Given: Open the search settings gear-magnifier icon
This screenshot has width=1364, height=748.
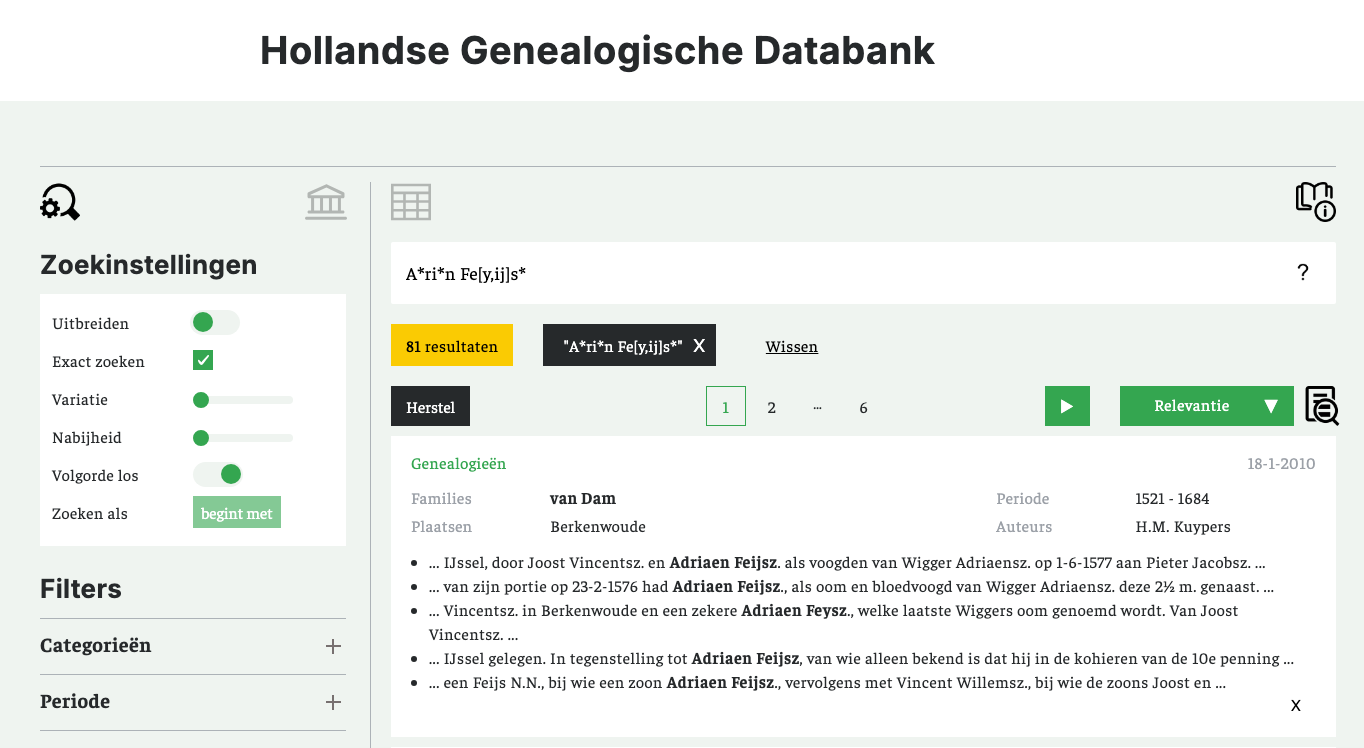Looking at the screenshot, I should [60, 202].
